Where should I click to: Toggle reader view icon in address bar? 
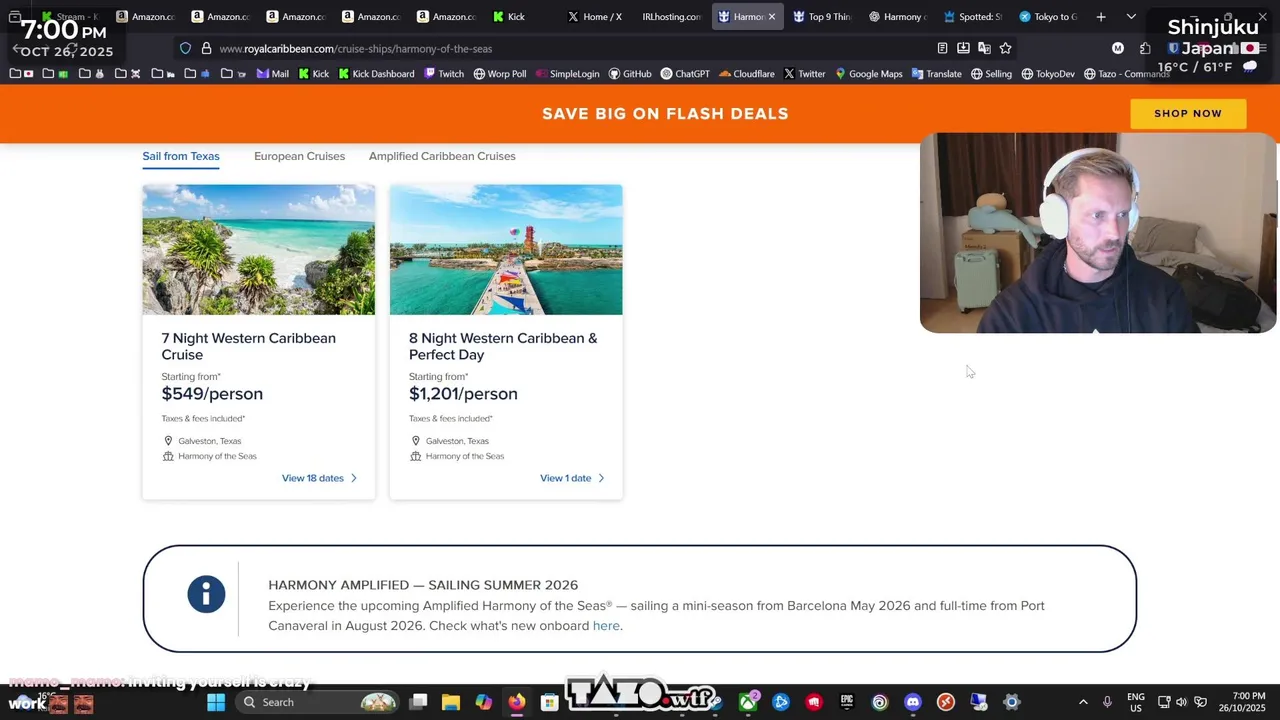tap(942, 48)
